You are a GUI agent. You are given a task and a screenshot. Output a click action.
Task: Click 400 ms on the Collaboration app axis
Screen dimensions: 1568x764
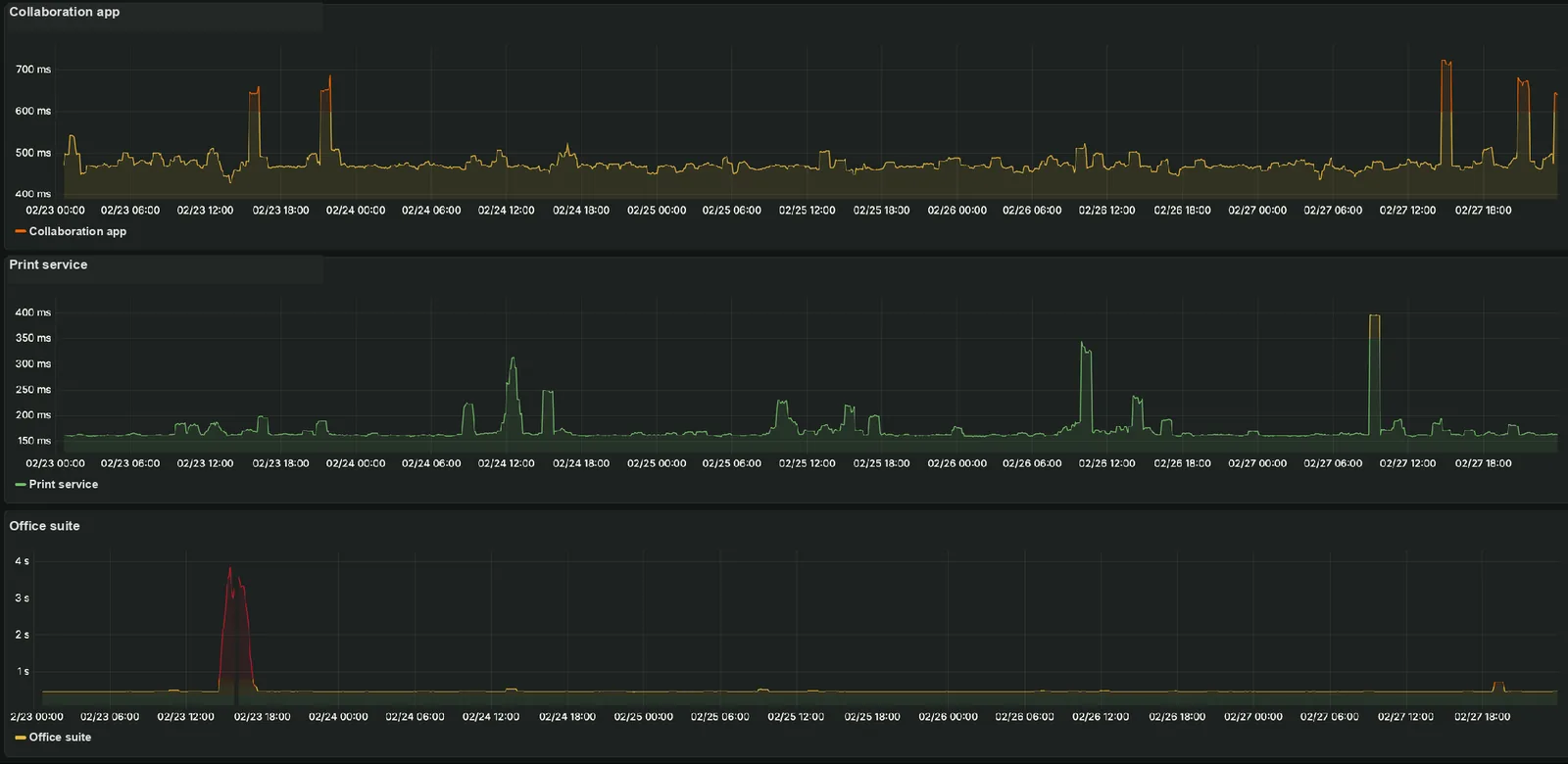(33, 194)
